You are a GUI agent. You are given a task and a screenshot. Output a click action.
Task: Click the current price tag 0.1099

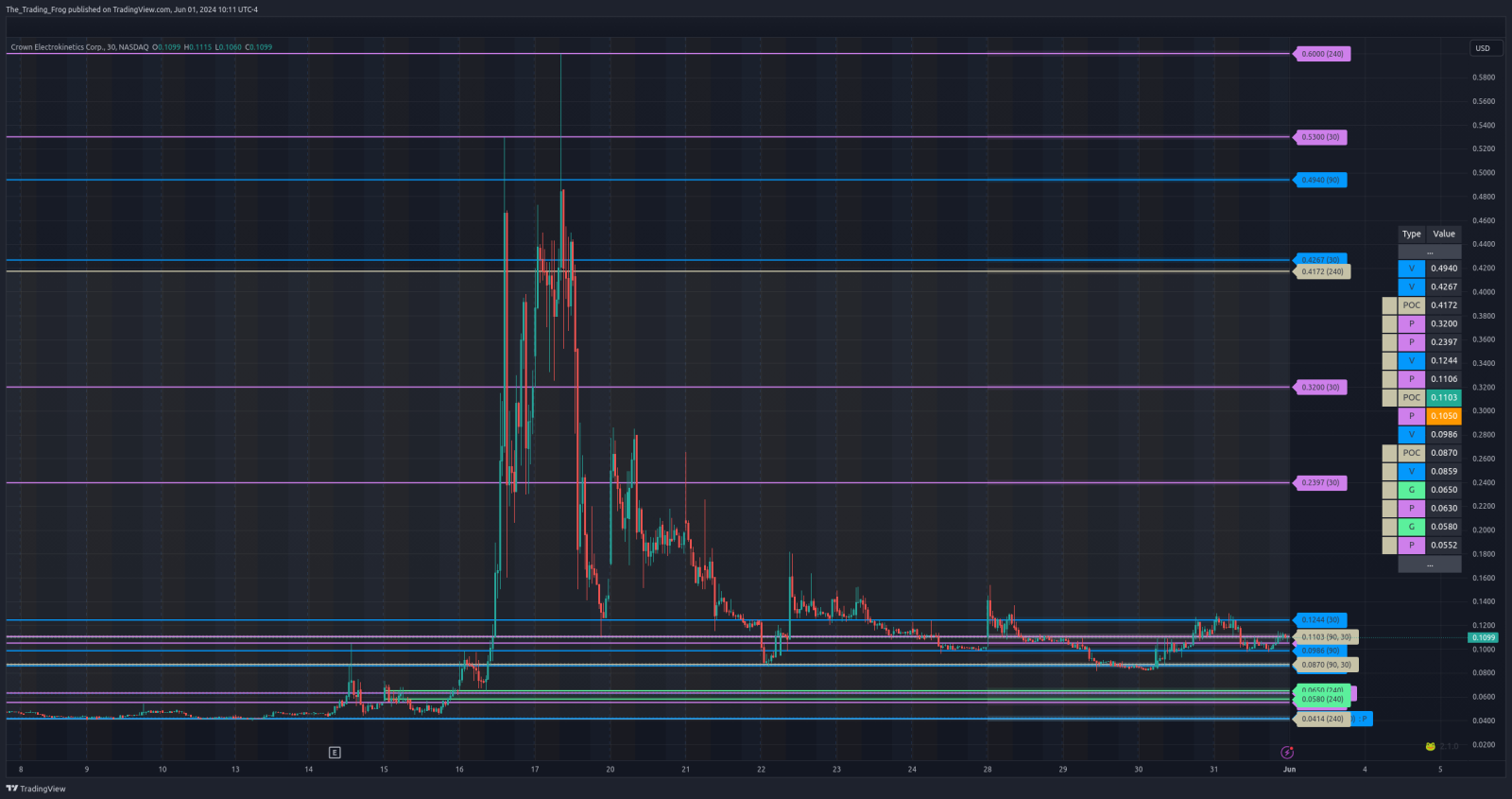[x=1484, y=637]
